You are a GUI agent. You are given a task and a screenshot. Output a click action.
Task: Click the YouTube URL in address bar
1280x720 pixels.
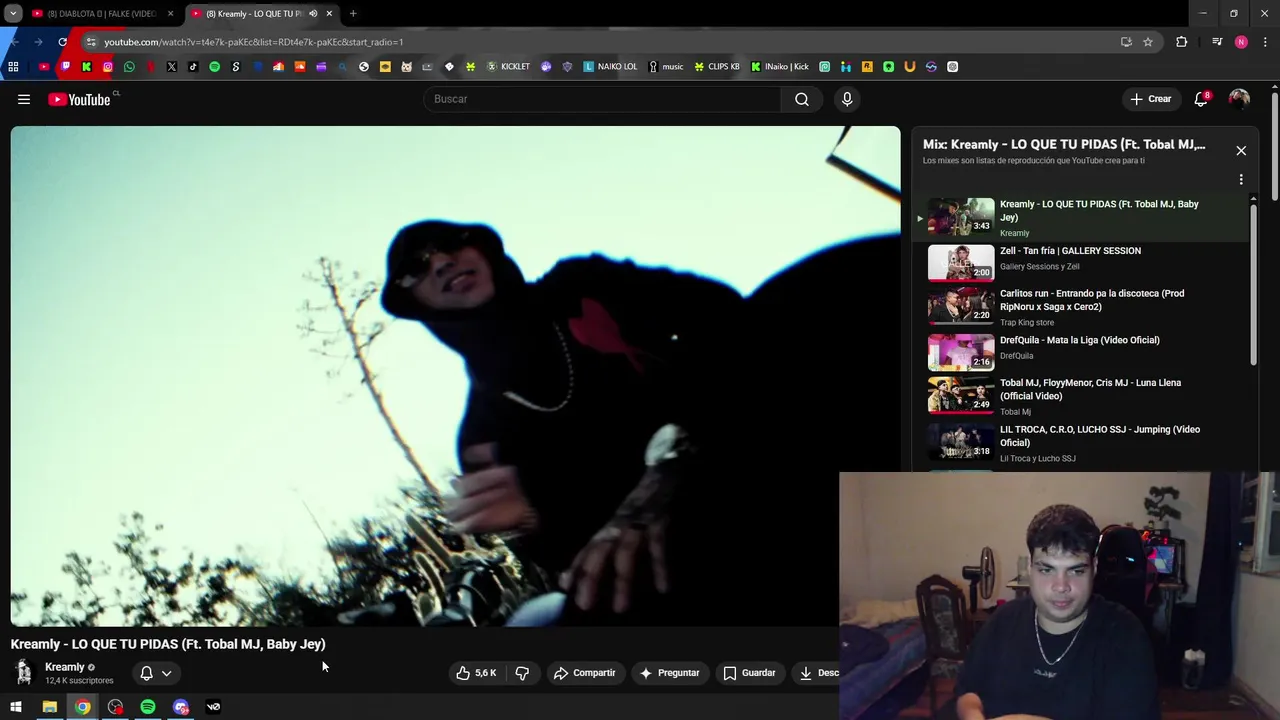253,42
